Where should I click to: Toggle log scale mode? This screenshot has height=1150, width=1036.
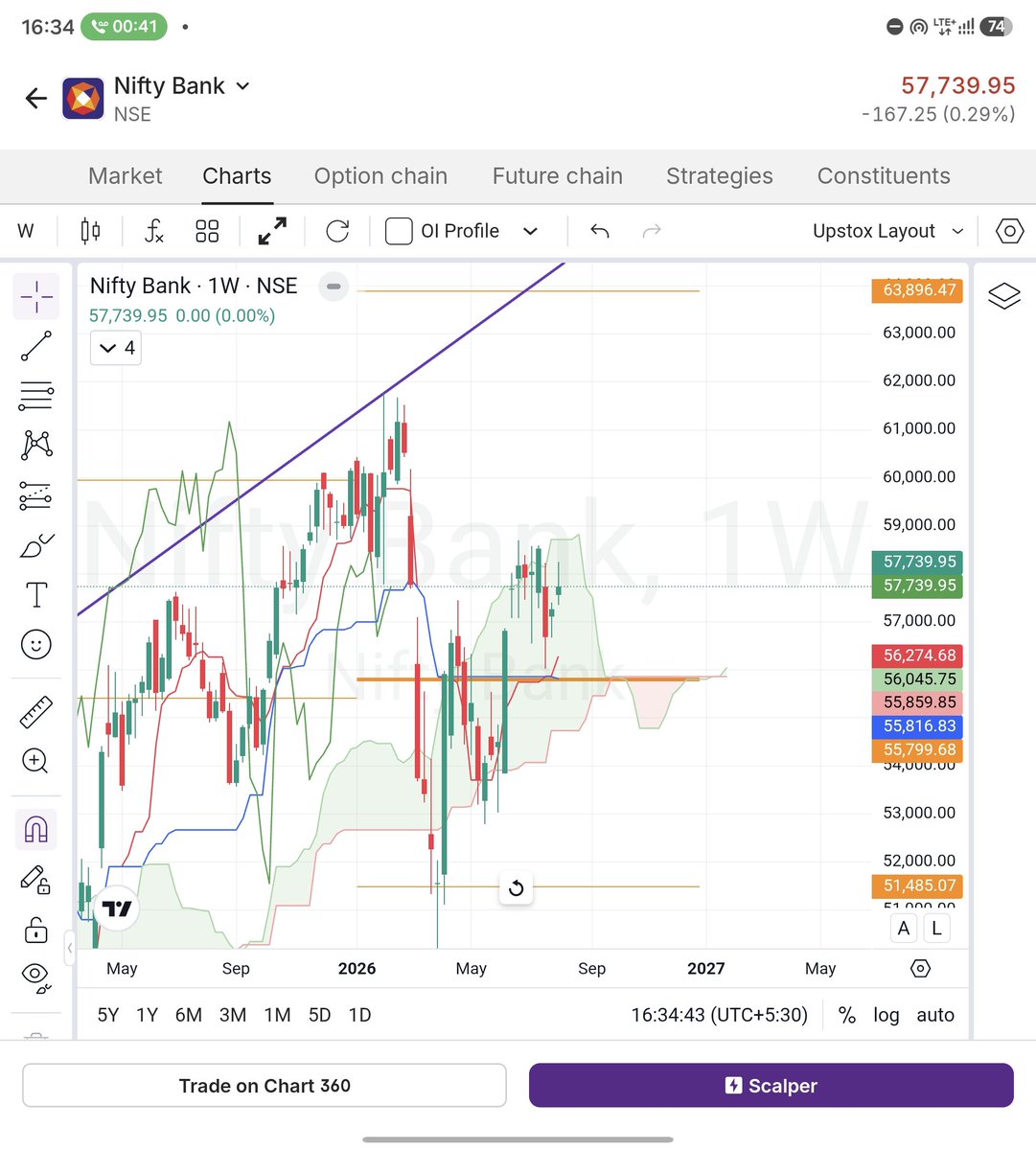[886, 1015]
